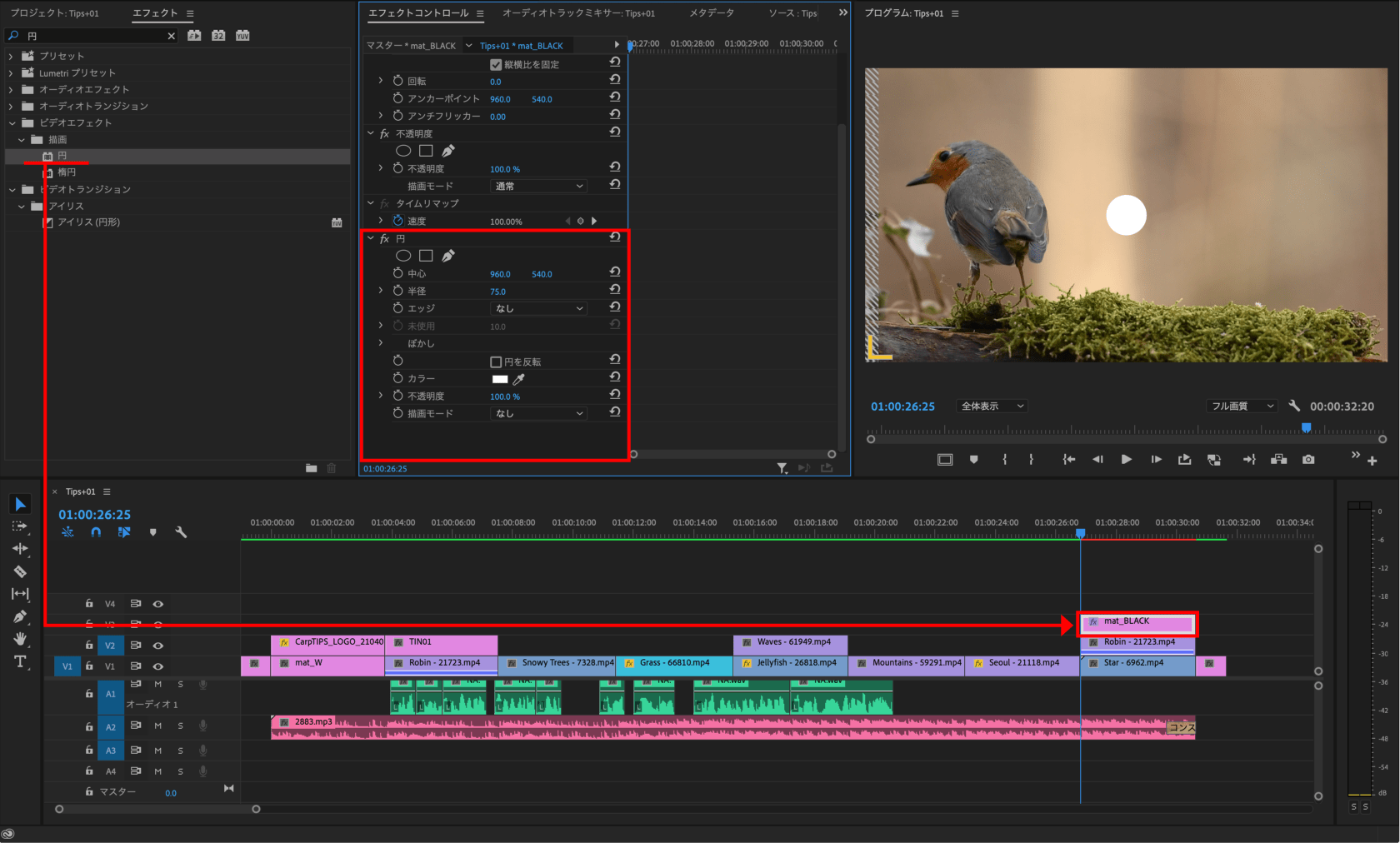Viewport: 1400px width, 843px height.
Task: Clear the effects search field
Action: [171, 36]
